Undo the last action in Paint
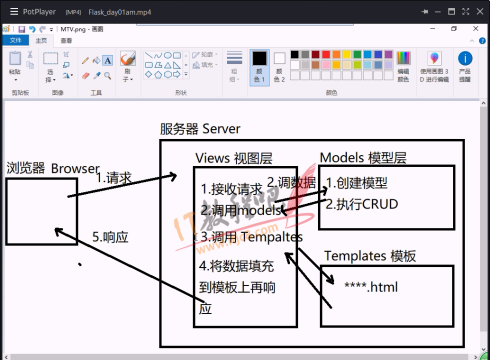The image size is (490, 360). pos(32,29)
